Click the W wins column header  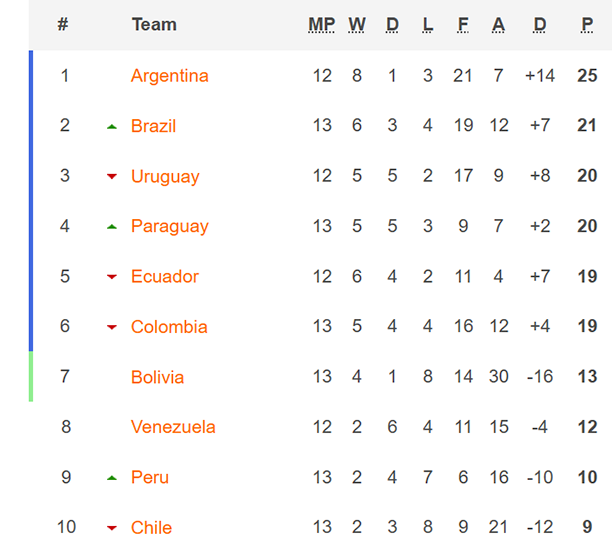(x=357, y=25)
